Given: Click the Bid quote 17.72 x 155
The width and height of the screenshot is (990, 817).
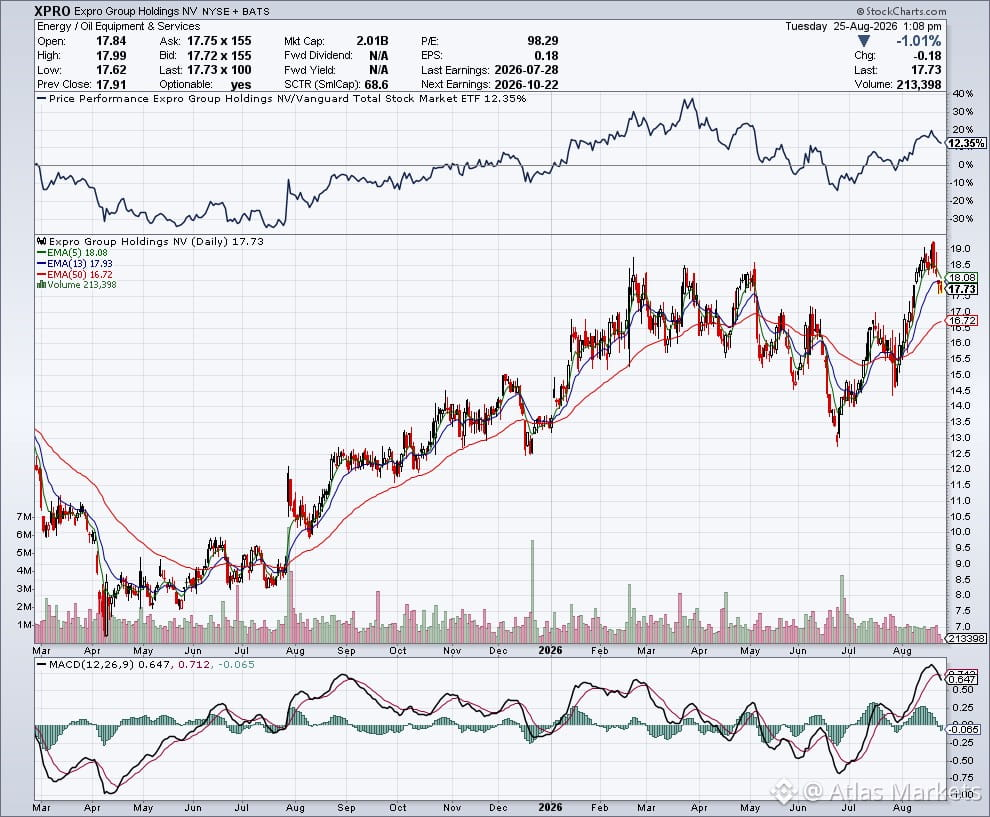Looking at the screenshot, I should tap(219, 56).
